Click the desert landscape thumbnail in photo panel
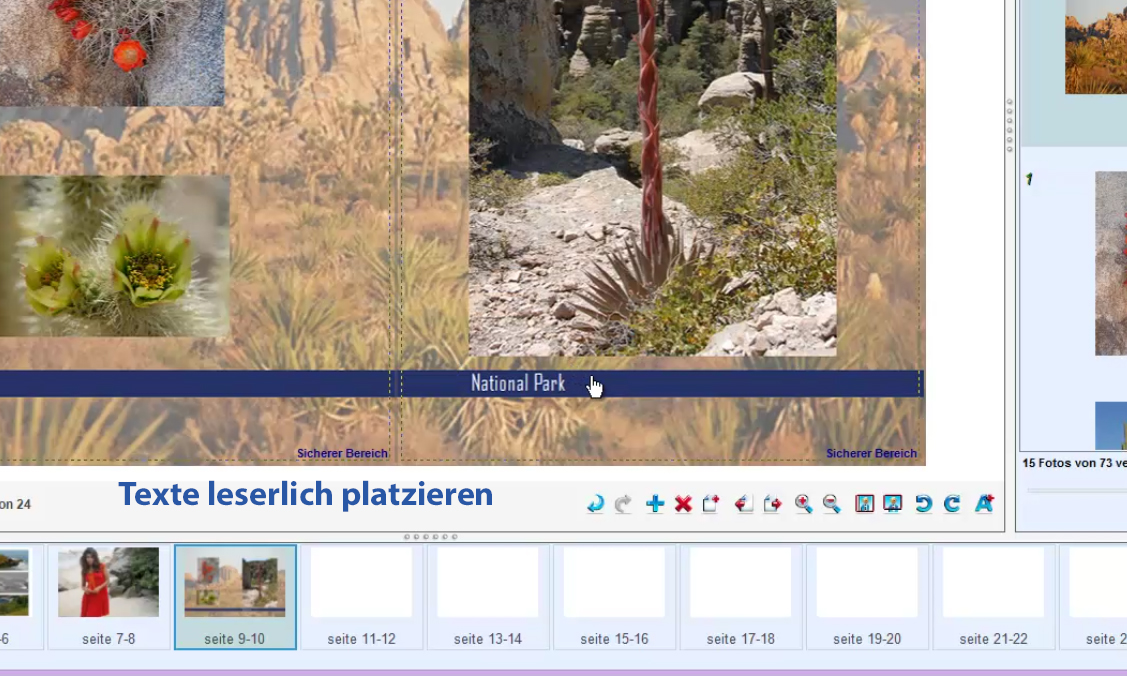This screenshot has width=1127, height=676. (x=1096, y=47)
